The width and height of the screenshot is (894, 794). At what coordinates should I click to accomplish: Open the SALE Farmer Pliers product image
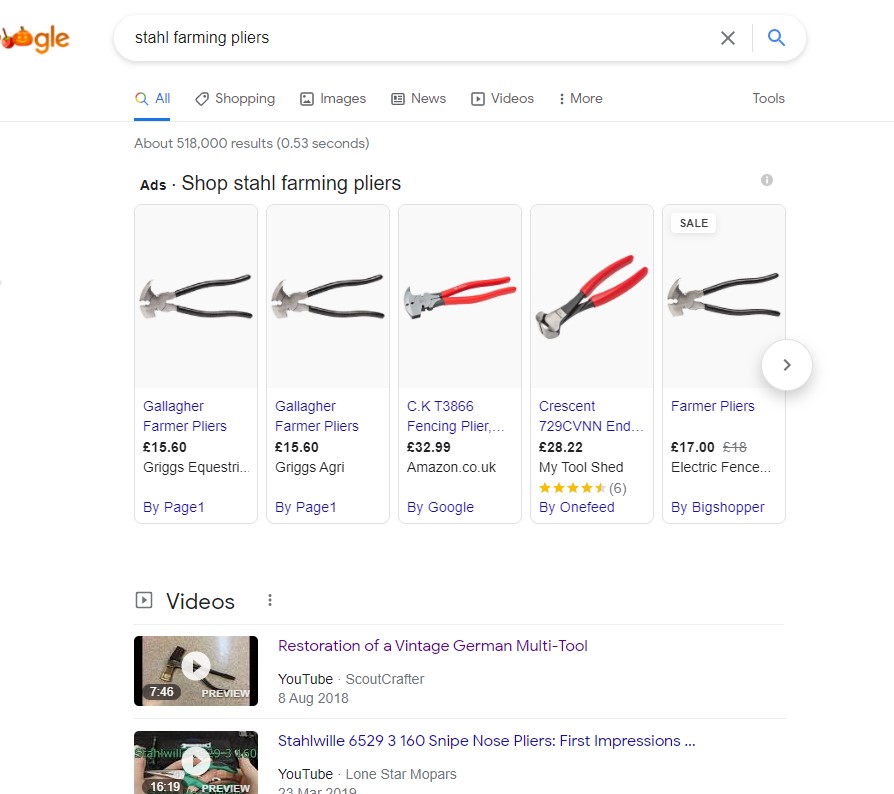tap(723, 297)
